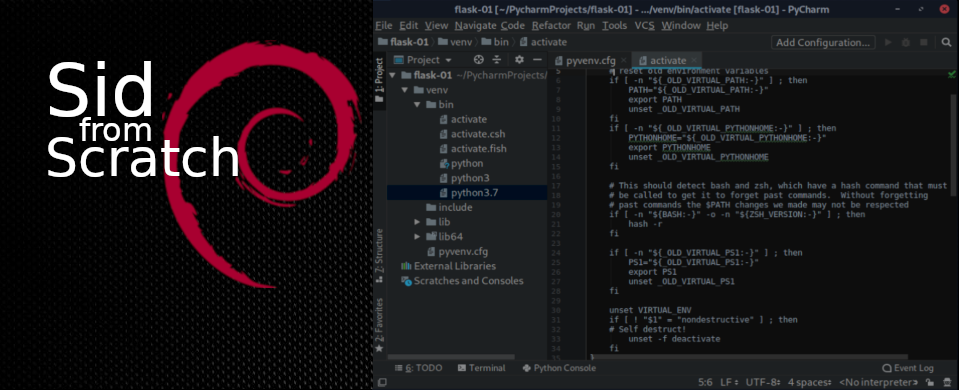Viewport: 960px width, 390px height.
Task: Open the Project view dropdown
Action: 422,60
